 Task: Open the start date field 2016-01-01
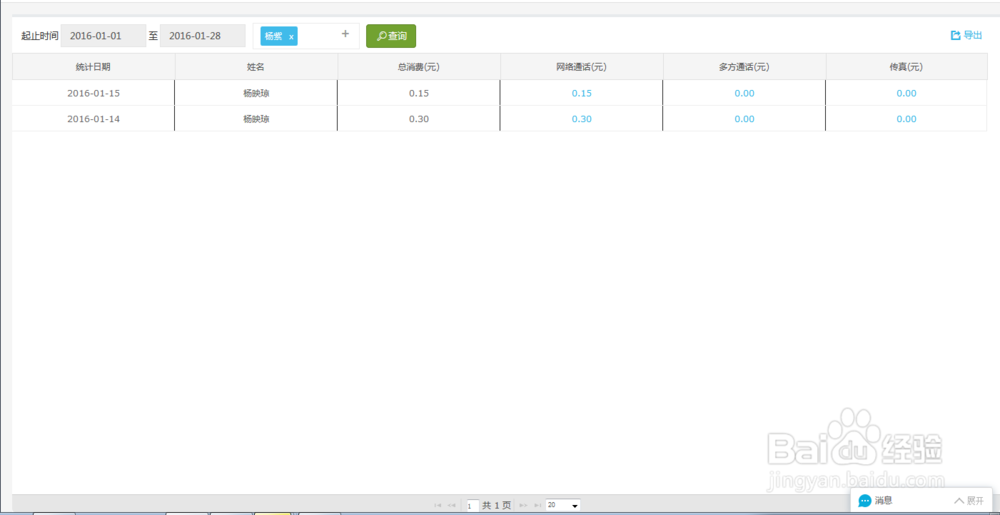tap(103, 36)
